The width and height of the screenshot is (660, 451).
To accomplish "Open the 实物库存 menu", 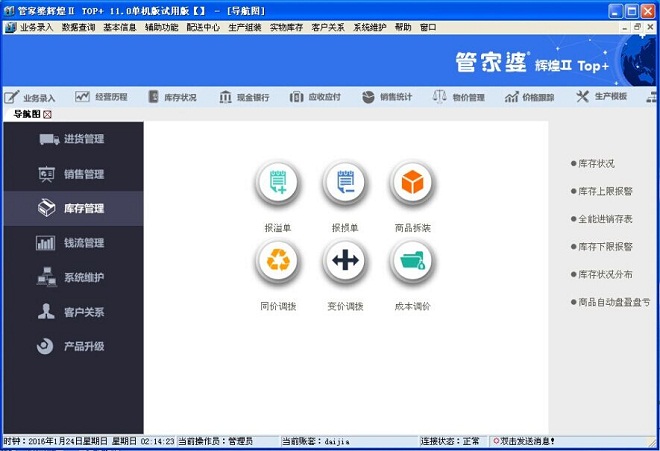I will (x=286, y=27).
